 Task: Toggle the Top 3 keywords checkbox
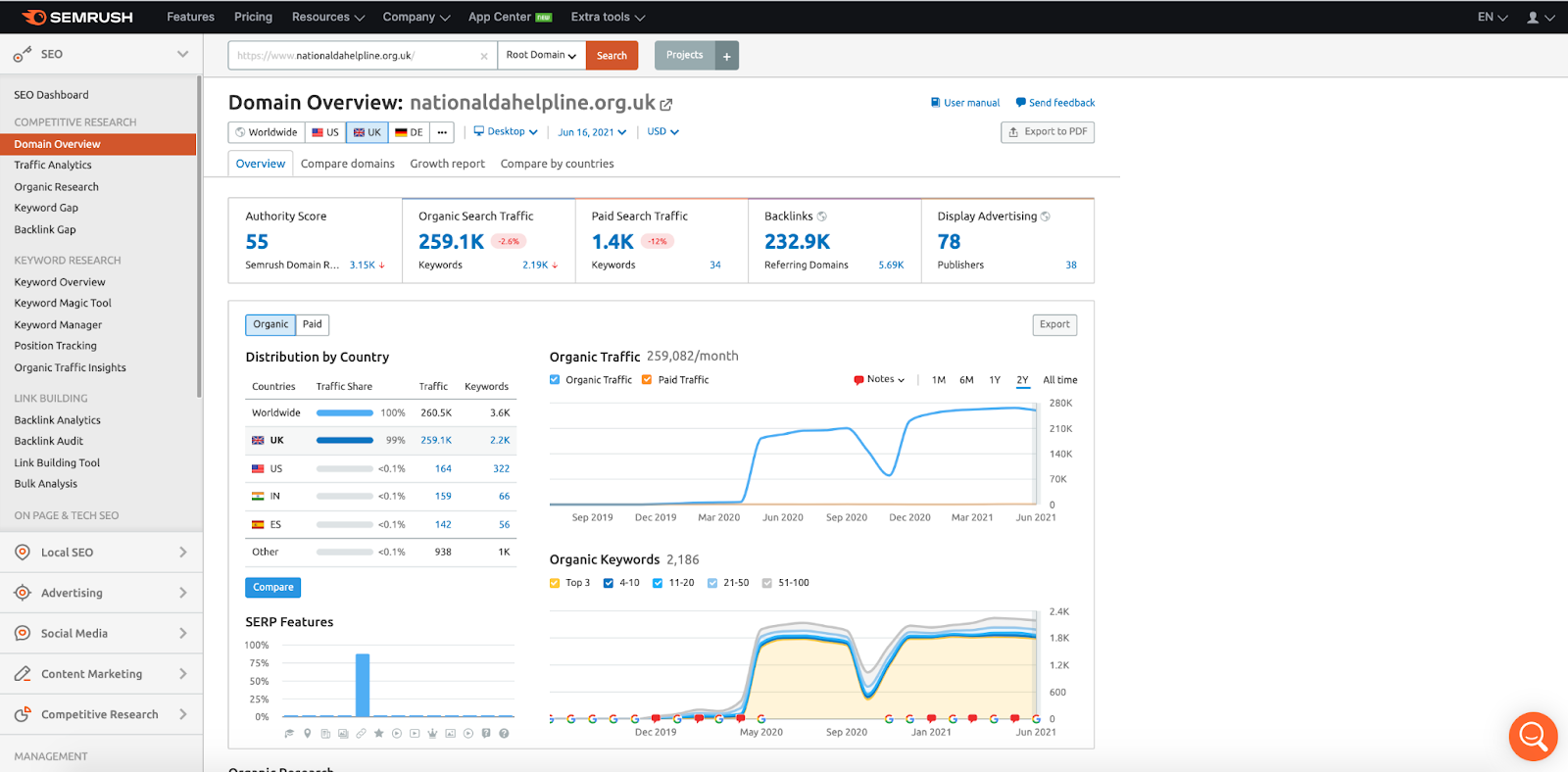click(555, 583)
